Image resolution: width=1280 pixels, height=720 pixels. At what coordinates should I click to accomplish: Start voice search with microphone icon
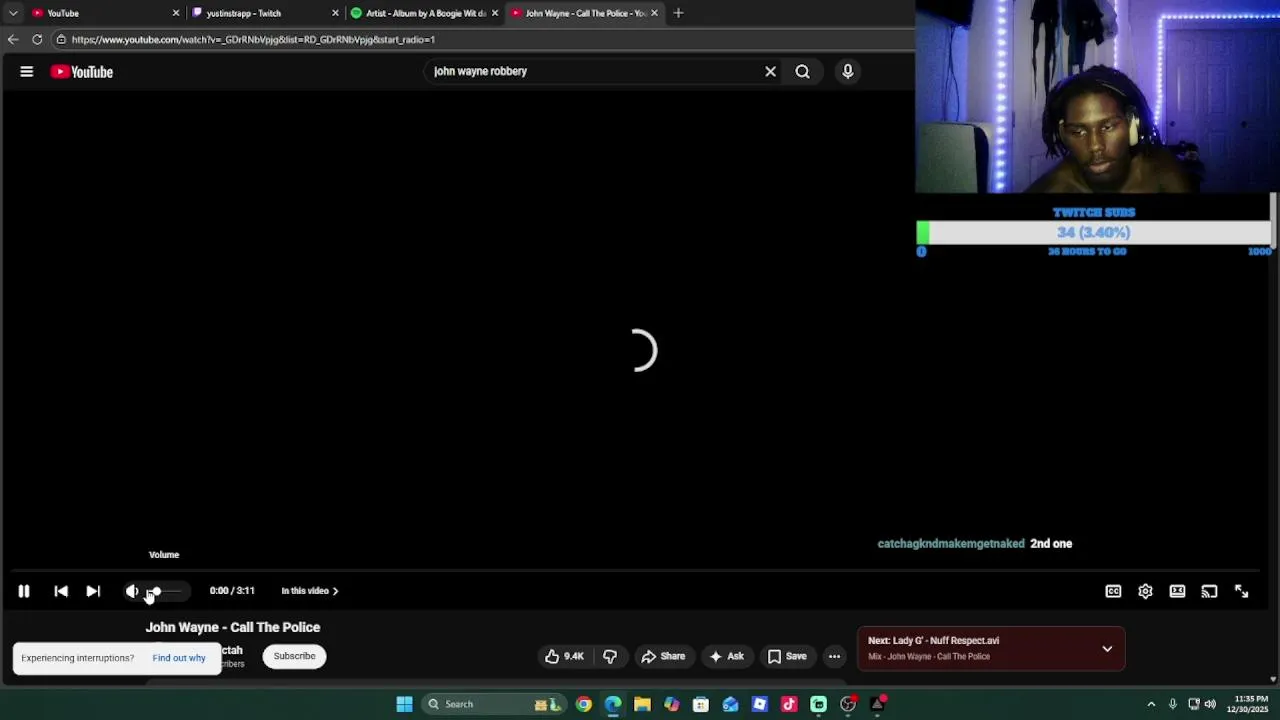[x=847, y=72]
